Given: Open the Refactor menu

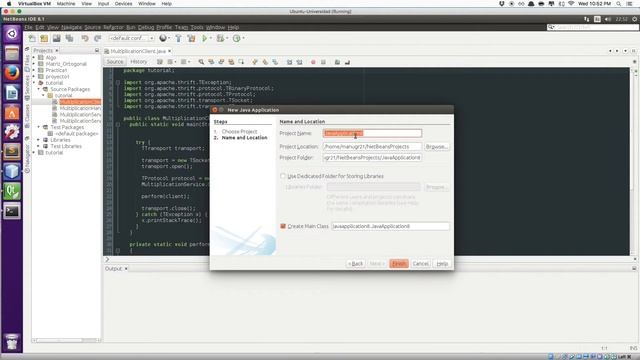Looking at the screenshot, I should (113, 27).
